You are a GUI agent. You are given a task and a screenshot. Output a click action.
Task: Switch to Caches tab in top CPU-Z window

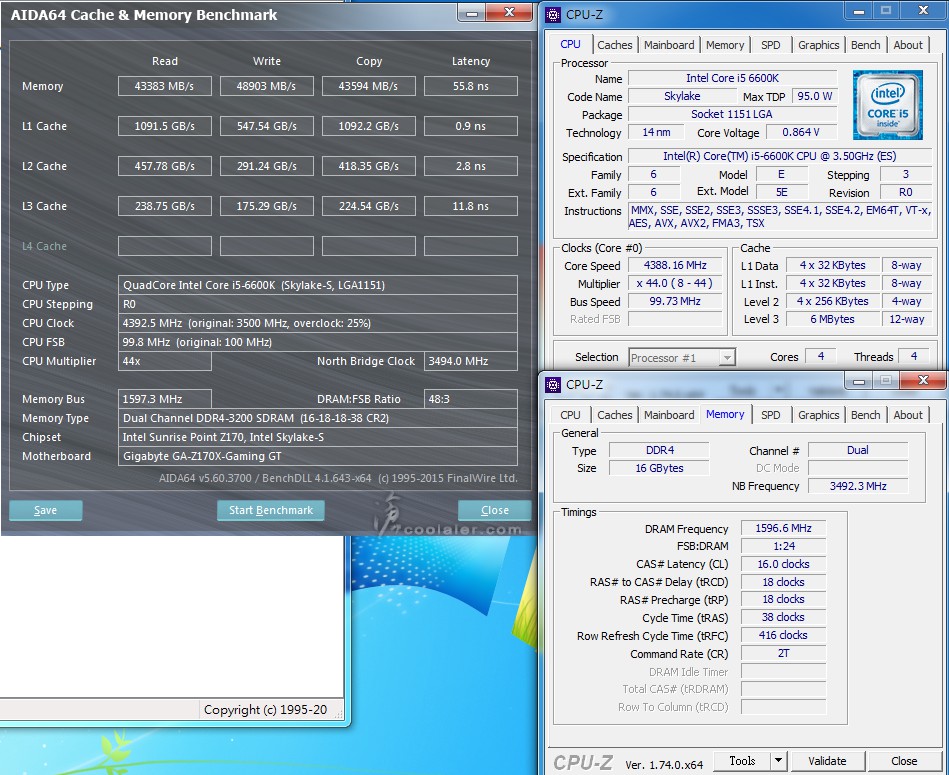tap(614, 45)
